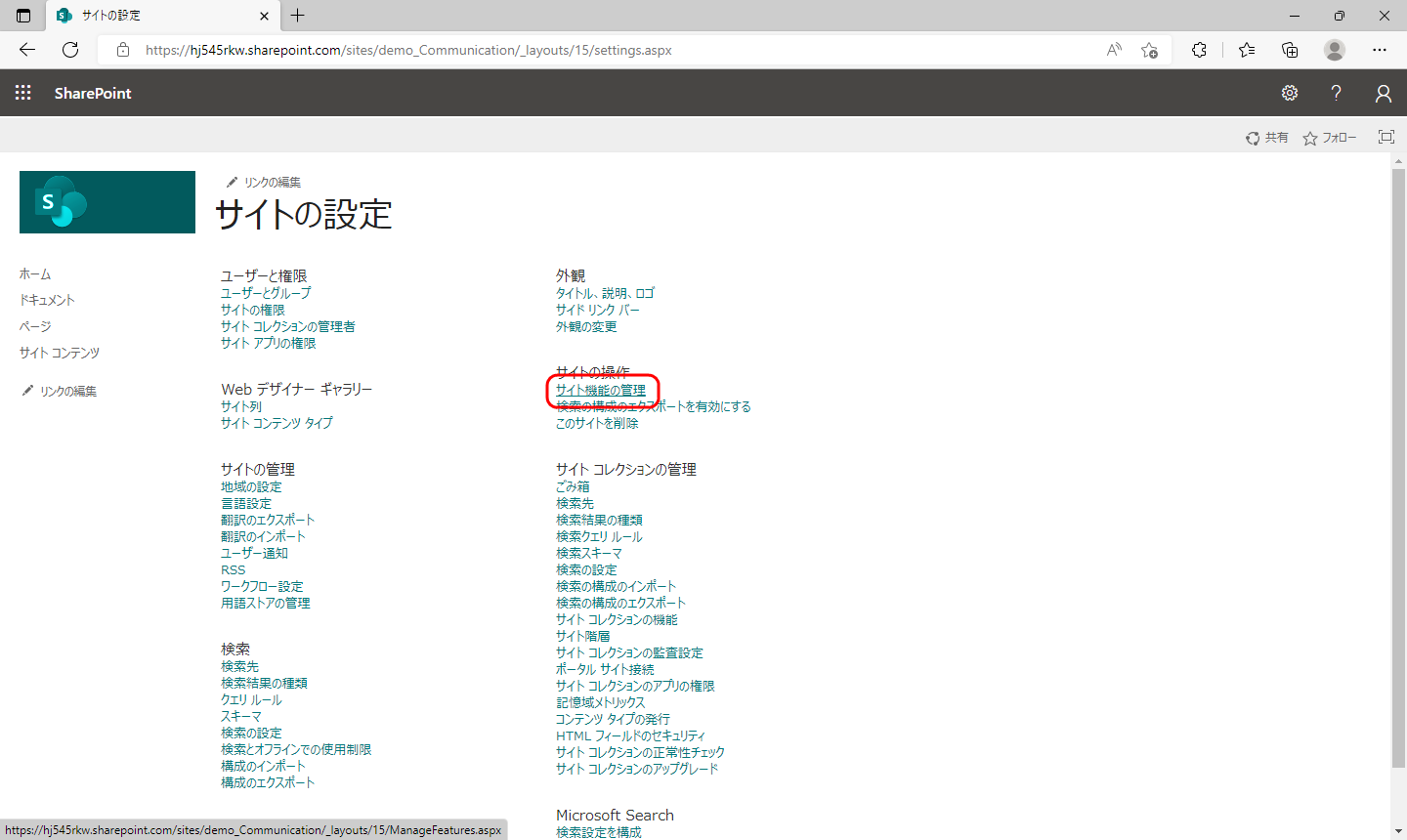
Task: Click リンクの編集 above the page title
Action: 263,182
